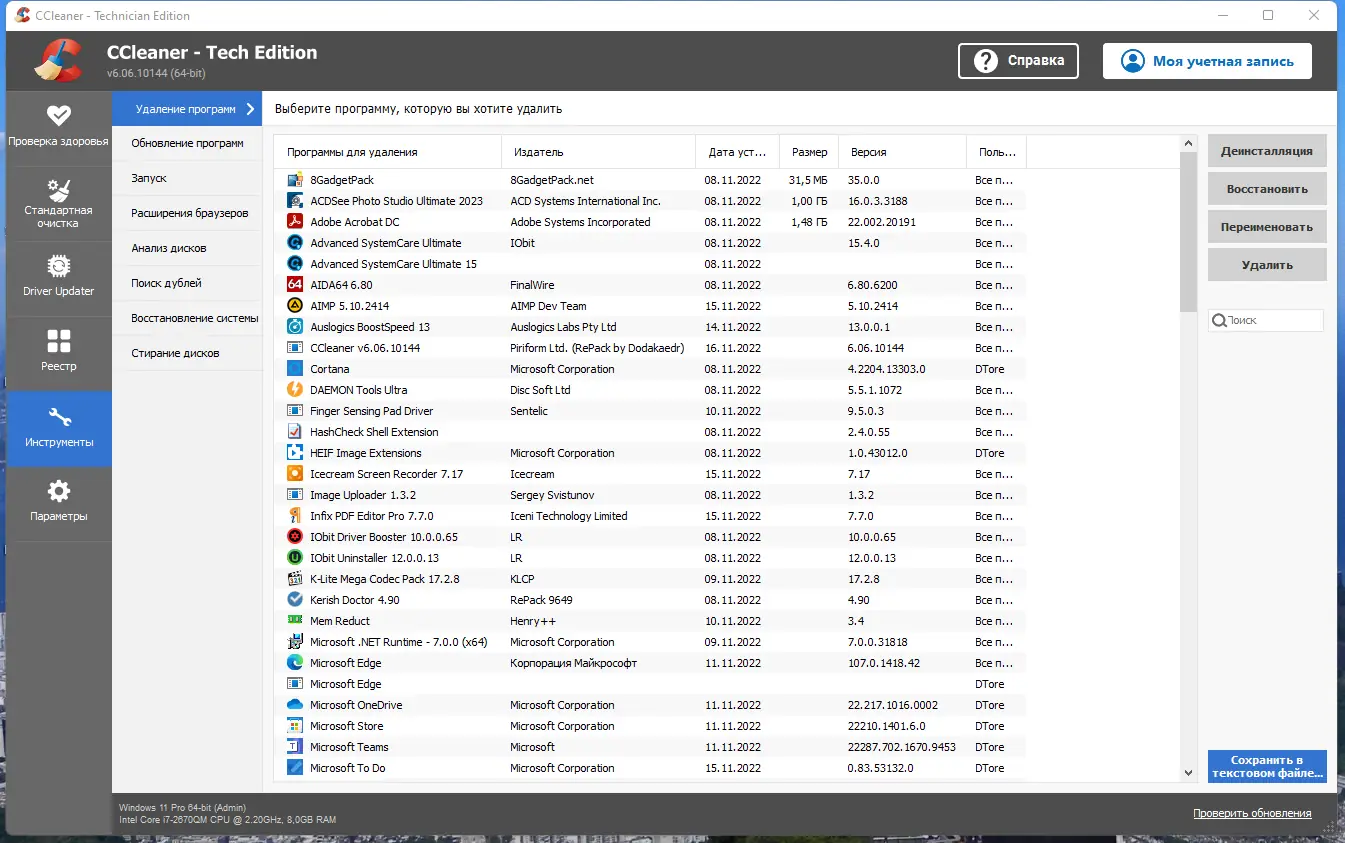Switch to Обновление программ
Viewport: 1345px width, 843px height.
point(187,143)
